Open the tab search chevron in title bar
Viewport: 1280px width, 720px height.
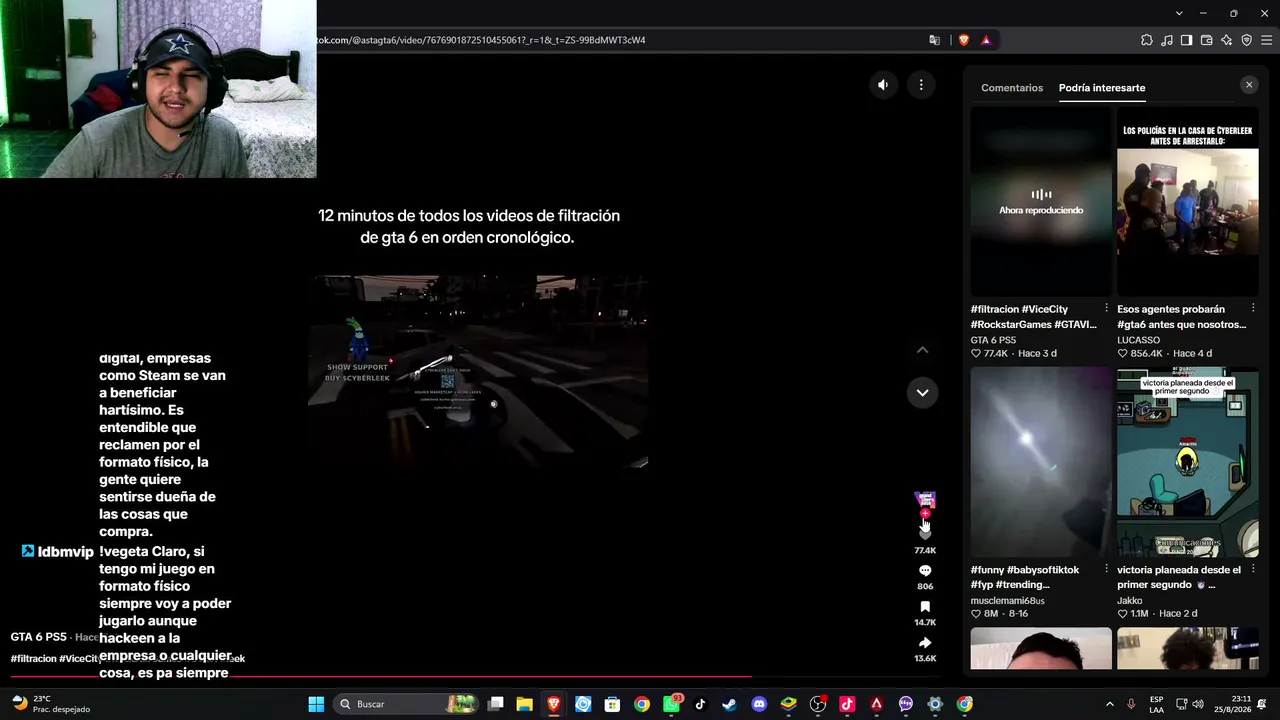1179,13
